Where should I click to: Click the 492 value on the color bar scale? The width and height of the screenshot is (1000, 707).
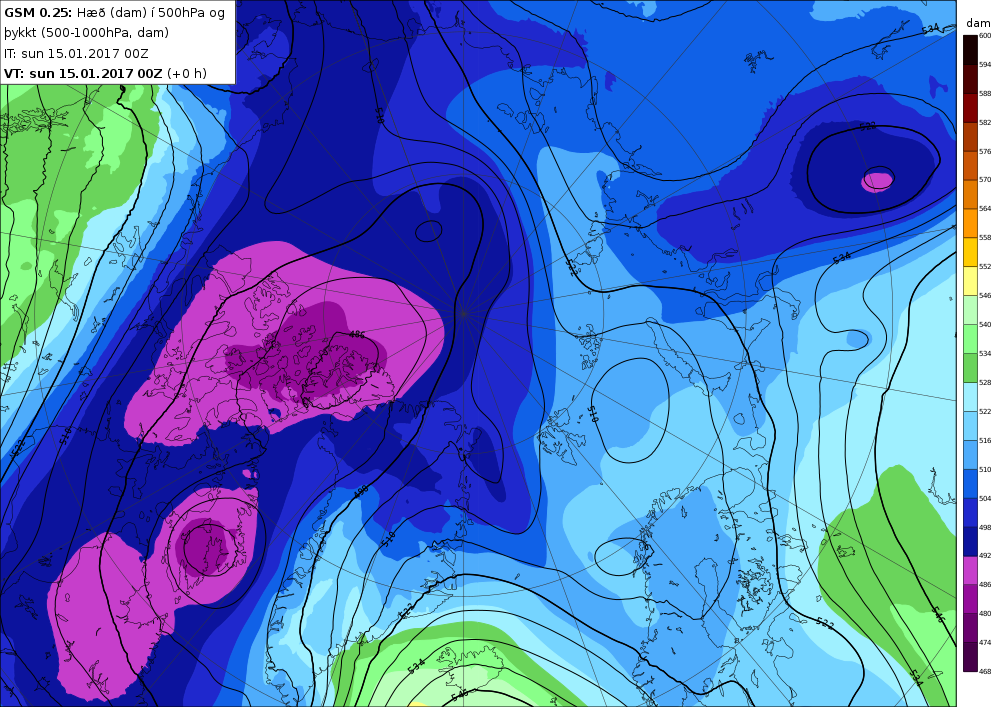coord(985,556)
